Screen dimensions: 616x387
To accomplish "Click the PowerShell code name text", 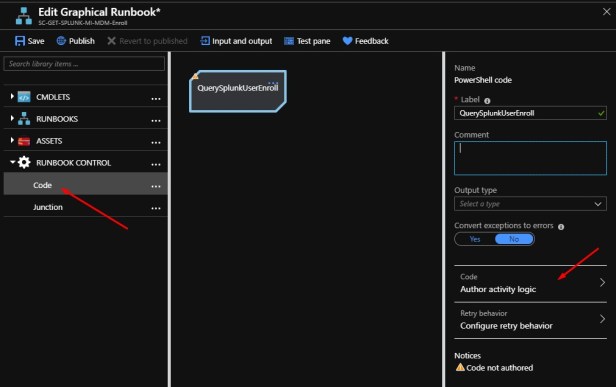I will (483, 80).
